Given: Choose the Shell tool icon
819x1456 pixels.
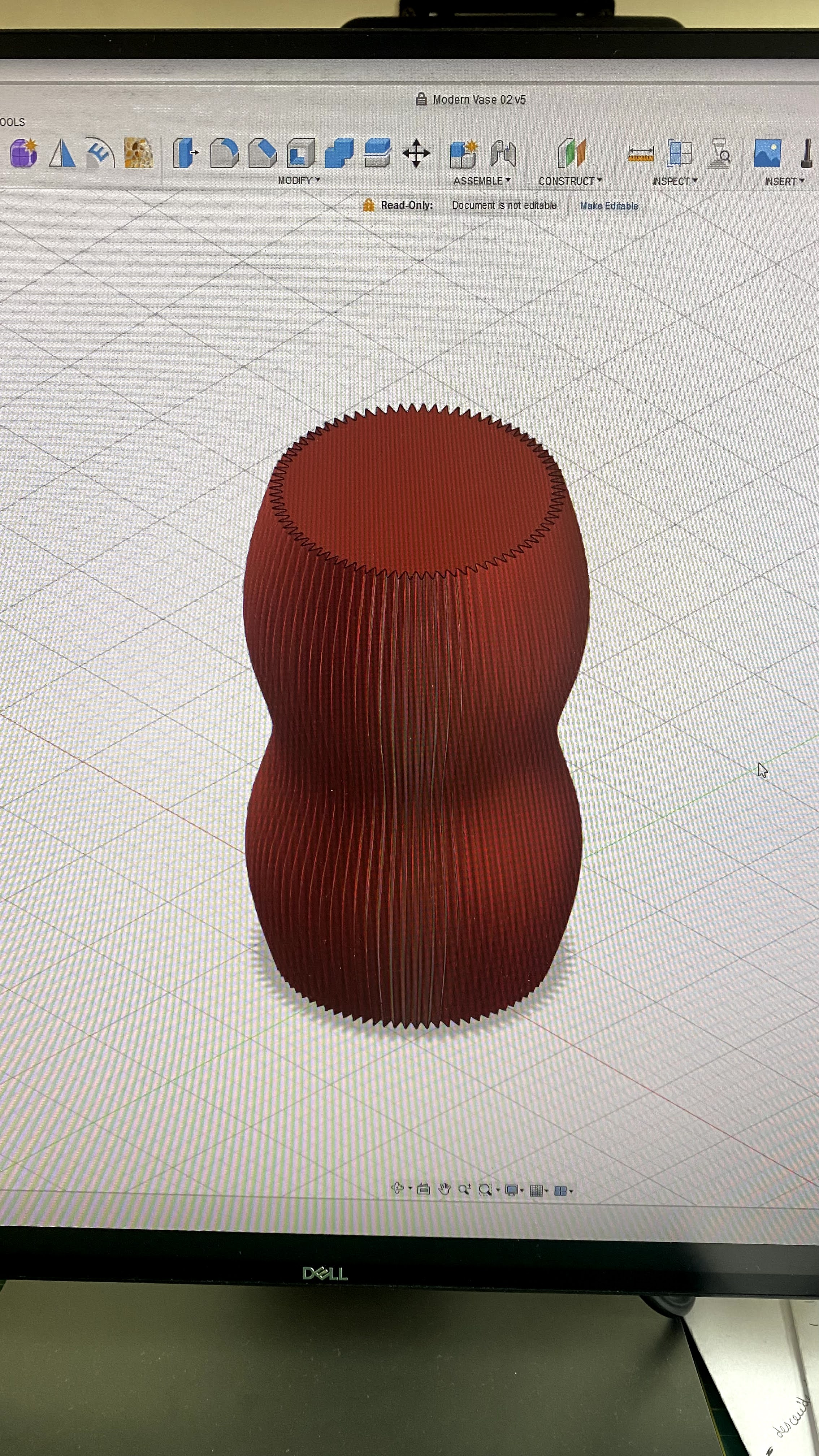Looking at the screenshot, I should 301,153.
